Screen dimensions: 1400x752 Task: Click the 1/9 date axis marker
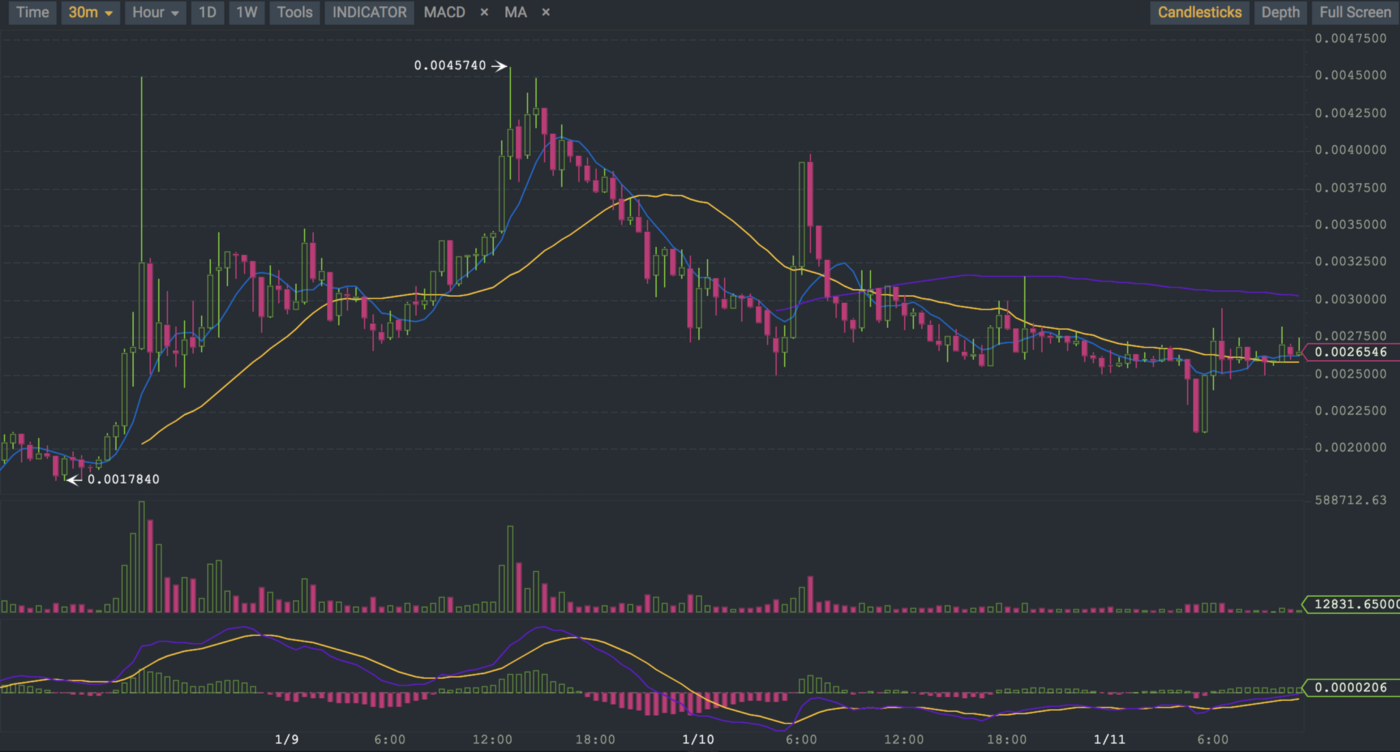[x=287, y=740]
